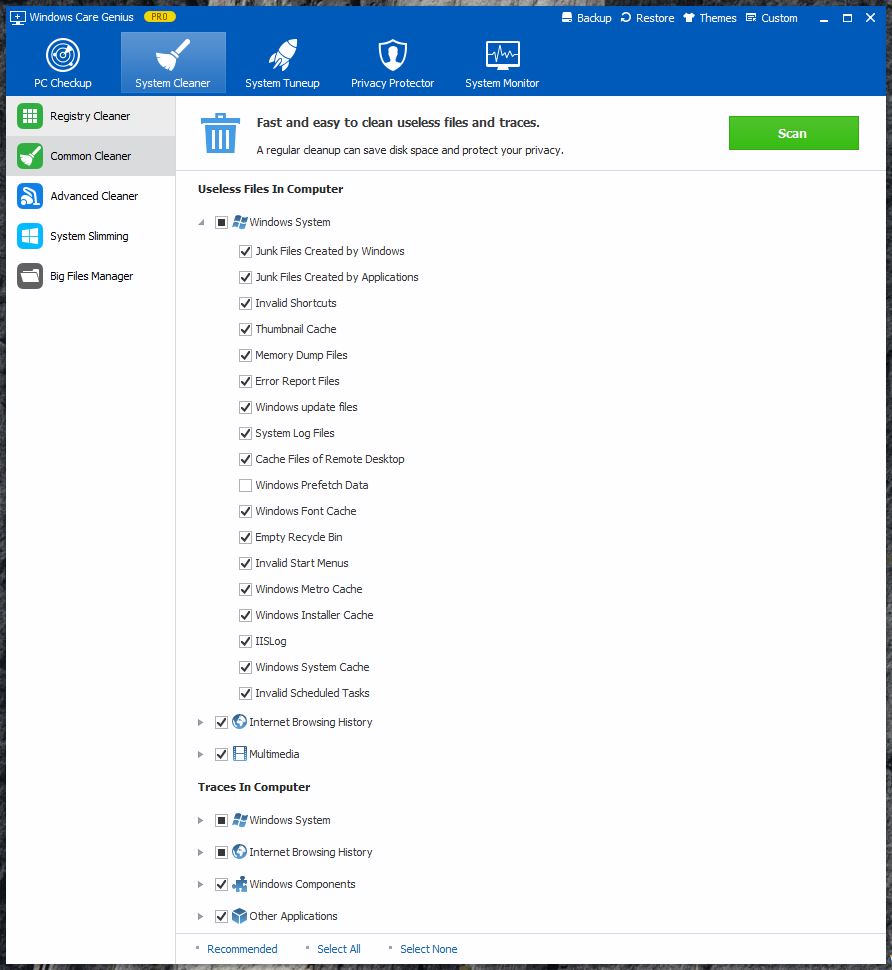Start the green Scan button
Screen dimensions: 892x970
(794, 133)
